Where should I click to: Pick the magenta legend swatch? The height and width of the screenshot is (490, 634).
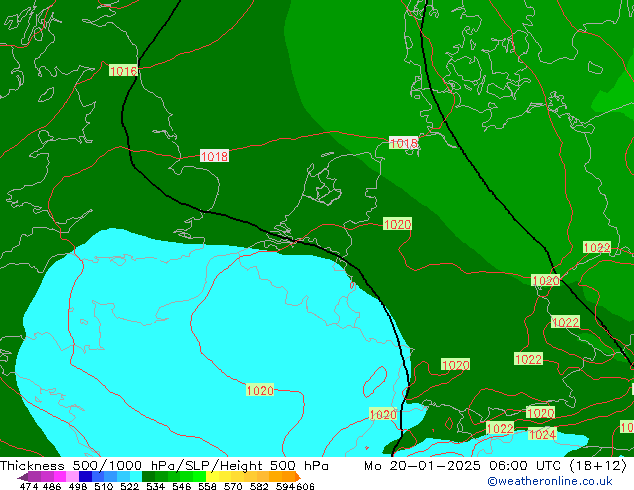click(60, 476)
